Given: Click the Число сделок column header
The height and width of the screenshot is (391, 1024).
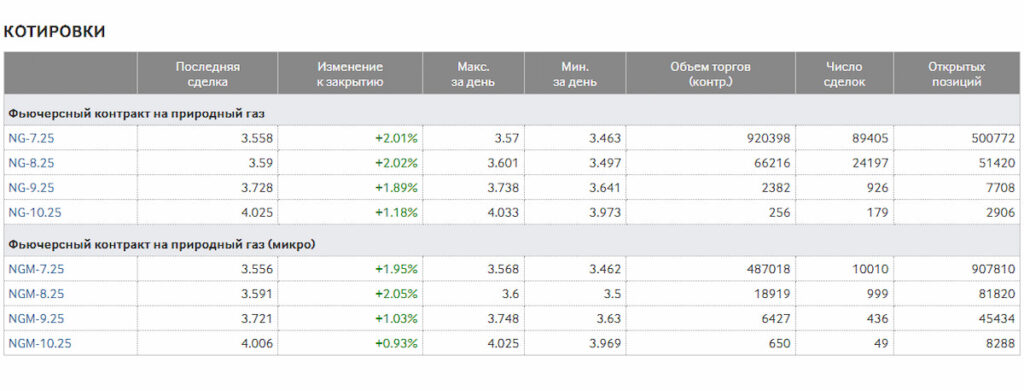Looking at the screenshot, I should coord(844,74).
